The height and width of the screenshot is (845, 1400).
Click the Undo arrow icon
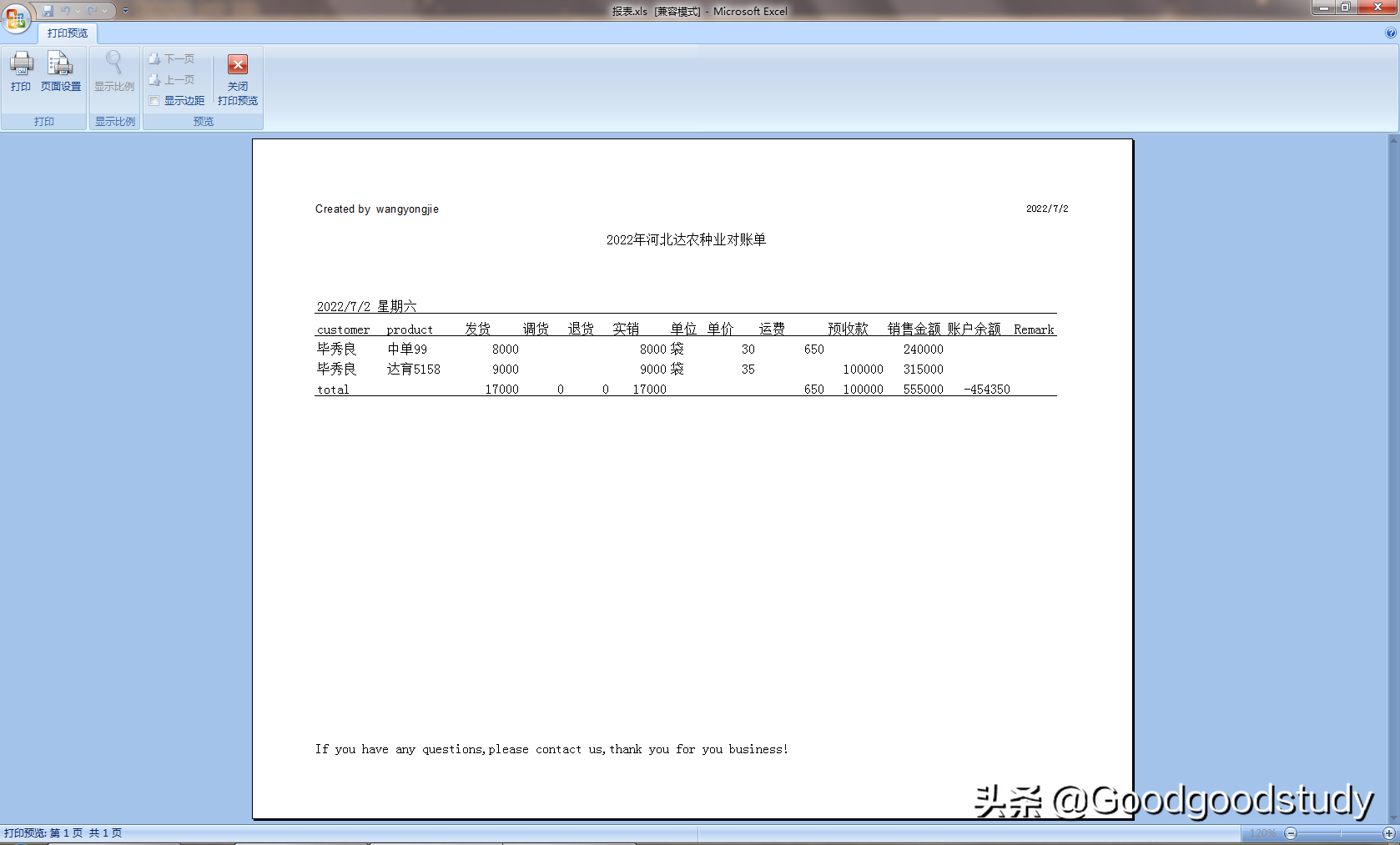pyautogui.click(x=65, y=11)
